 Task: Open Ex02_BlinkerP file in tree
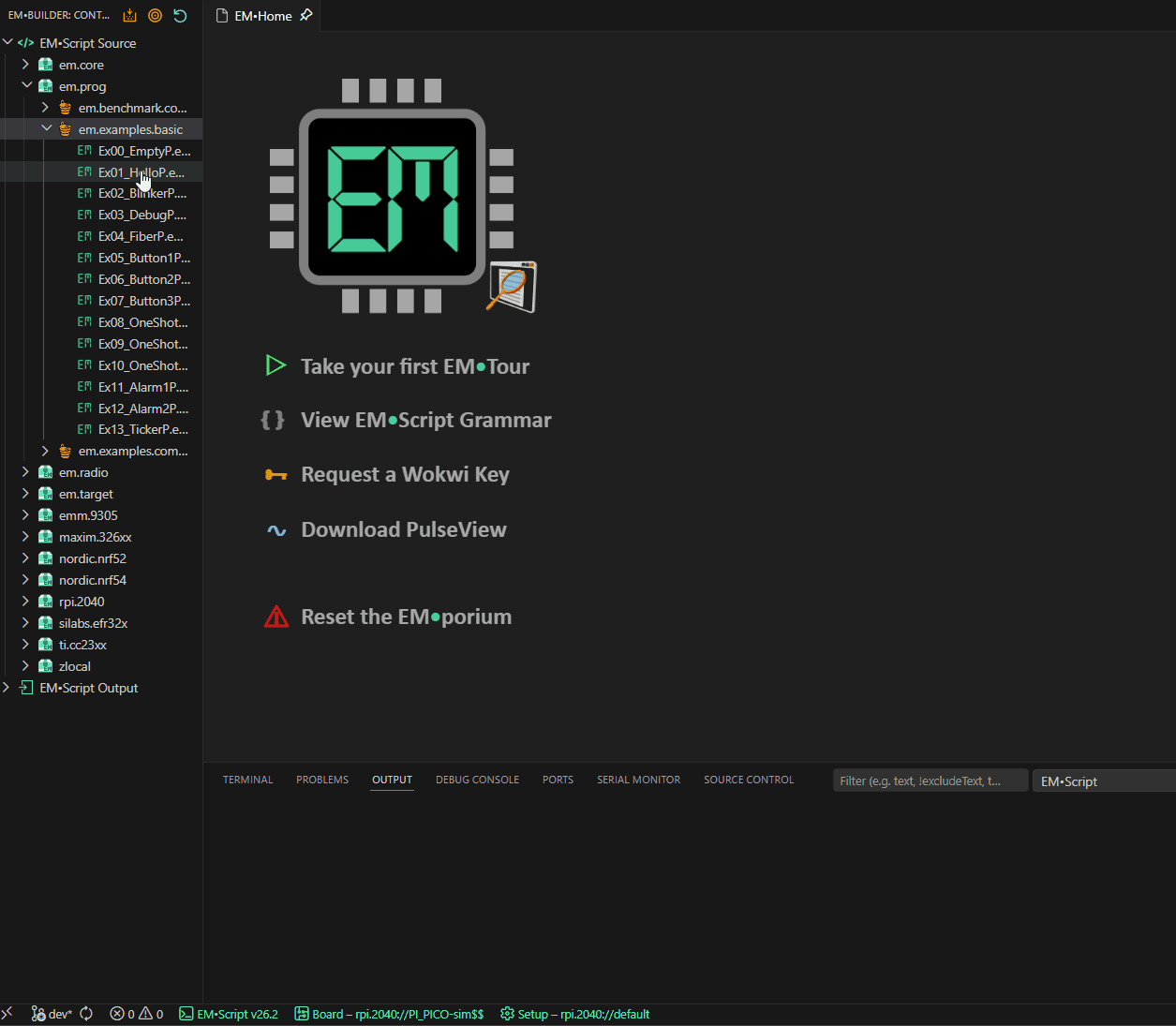coord(141,193)
